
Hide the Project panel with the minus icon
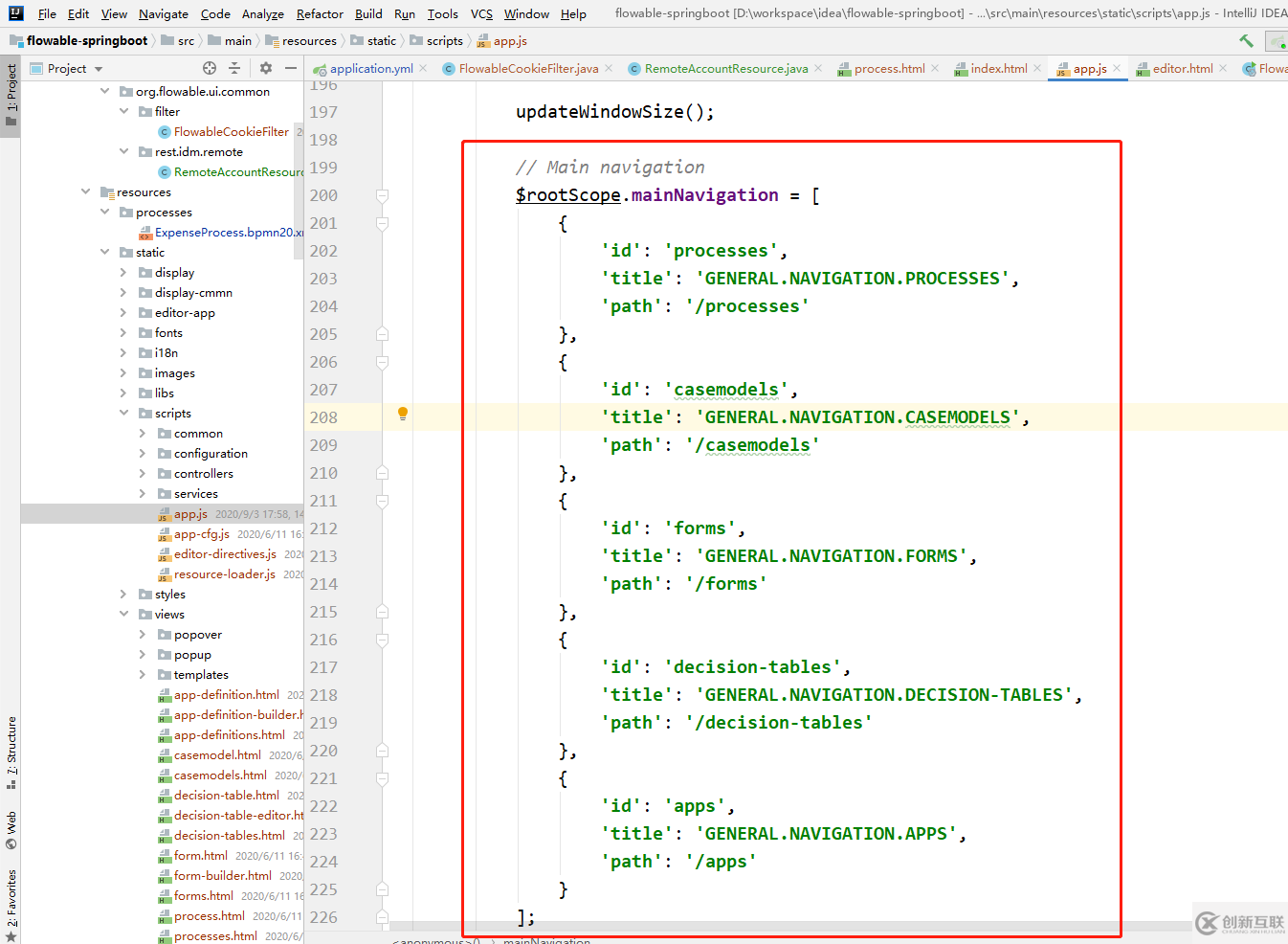tap(291, 68)
